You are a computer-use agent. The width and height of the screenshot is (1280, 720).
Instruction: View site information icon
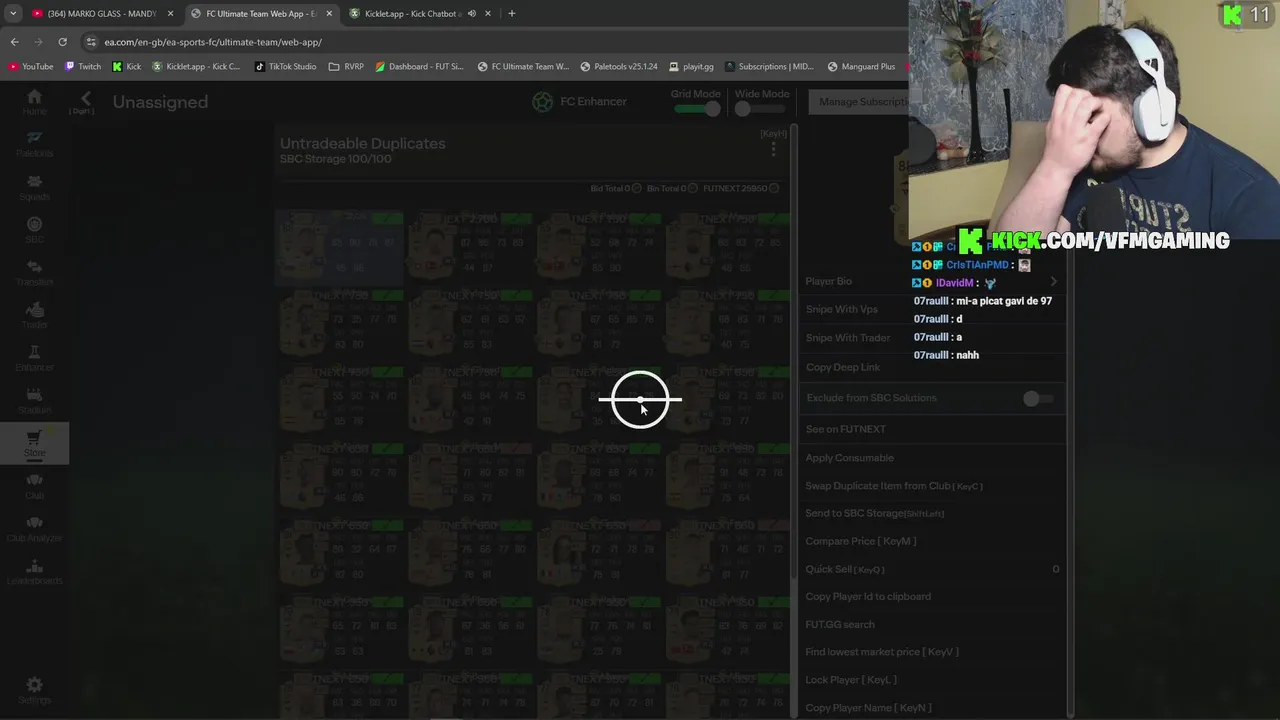(x=91, y=42)
